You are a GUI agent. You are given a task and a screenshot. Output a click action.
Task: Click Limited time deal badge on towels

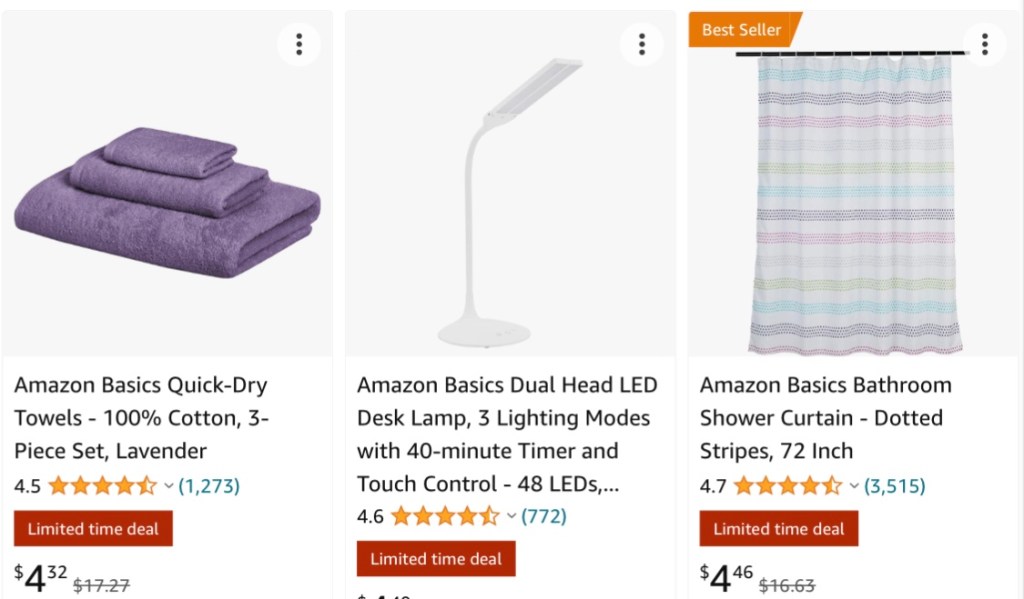click(x=93, y=529)
